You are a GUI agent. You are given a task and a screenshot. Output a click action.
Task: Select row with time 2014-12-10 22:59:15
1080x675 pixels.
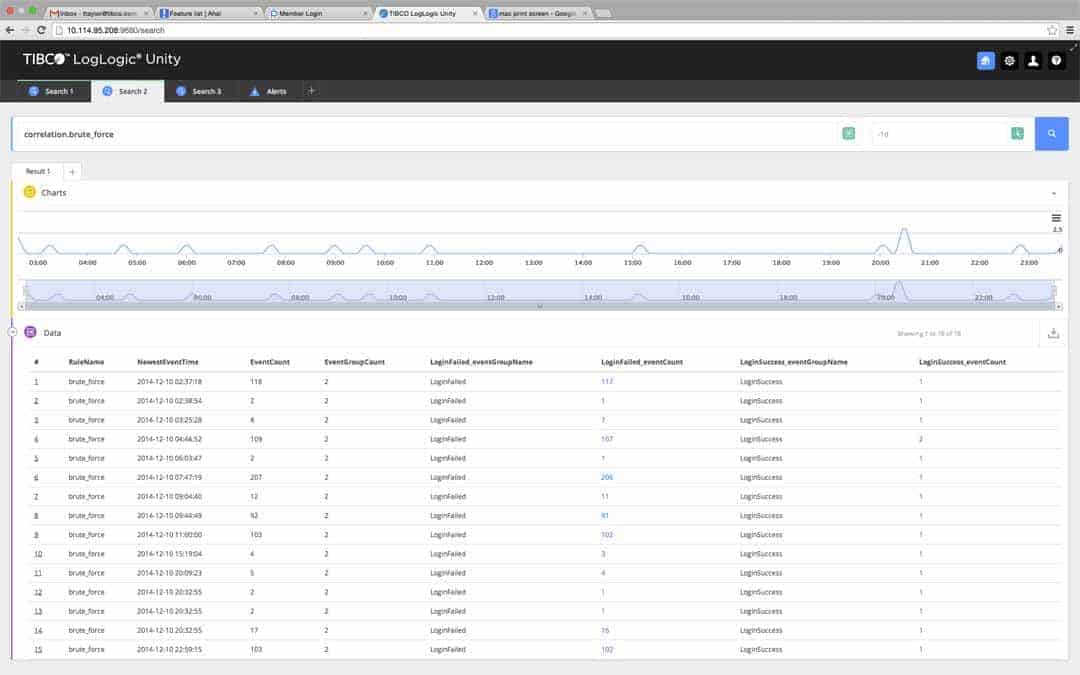[x=544, y=650]
